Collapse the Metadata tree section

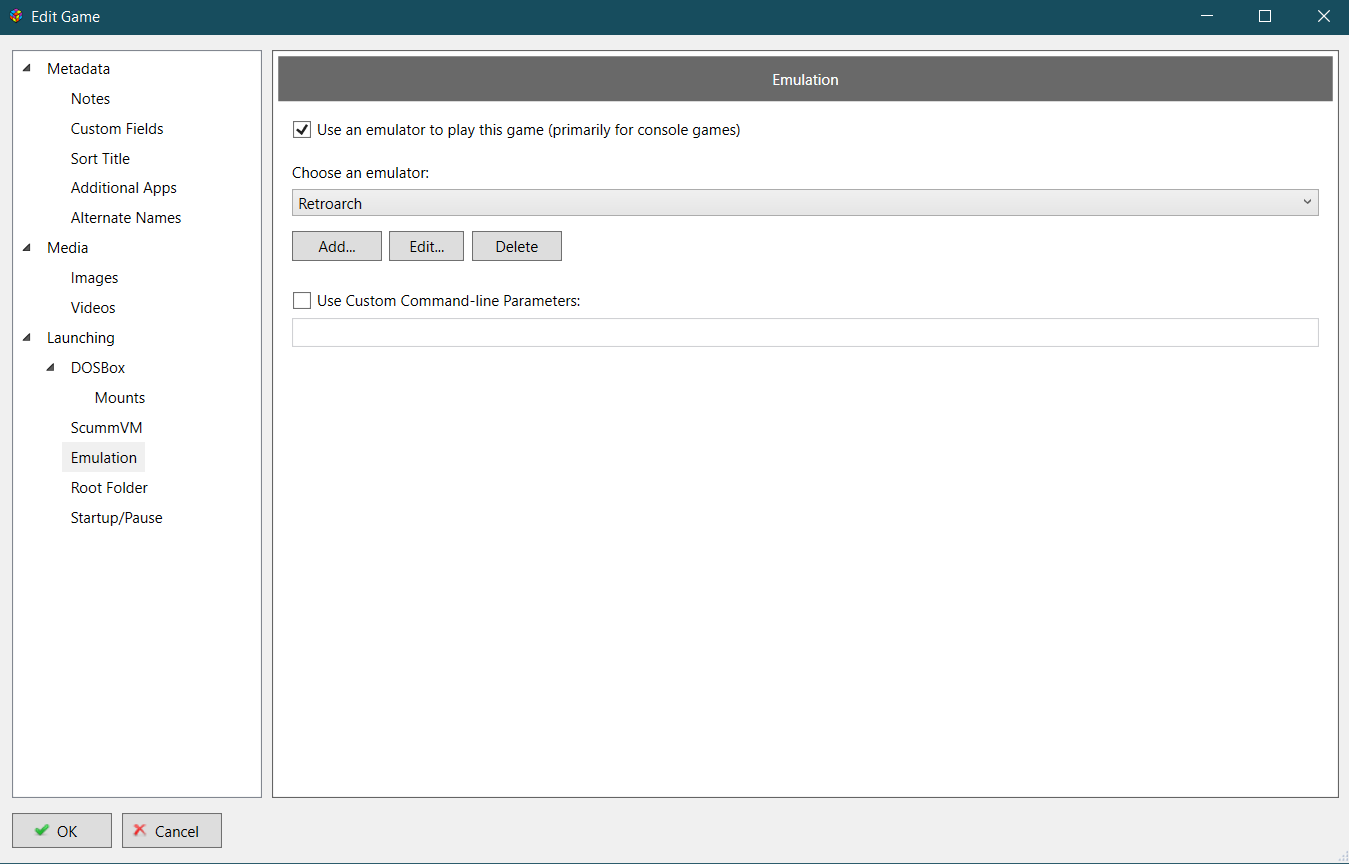coord(26,69)
